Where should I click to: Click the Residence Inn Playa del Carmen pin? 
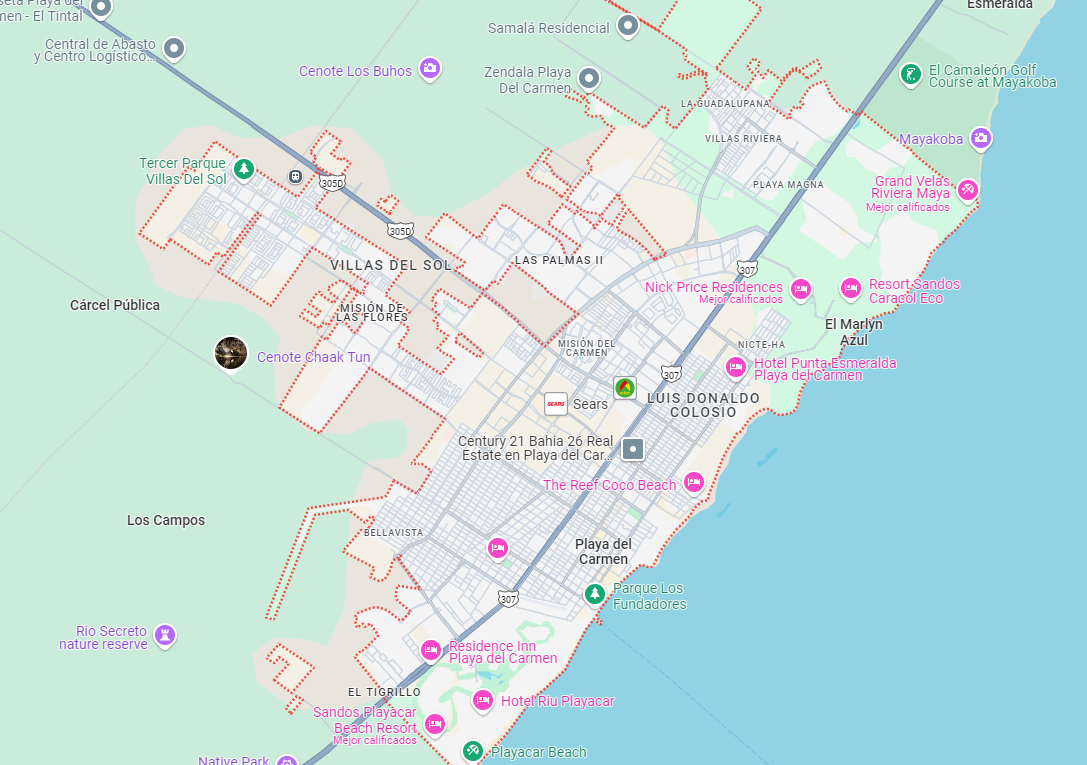[x=431, y=651]
